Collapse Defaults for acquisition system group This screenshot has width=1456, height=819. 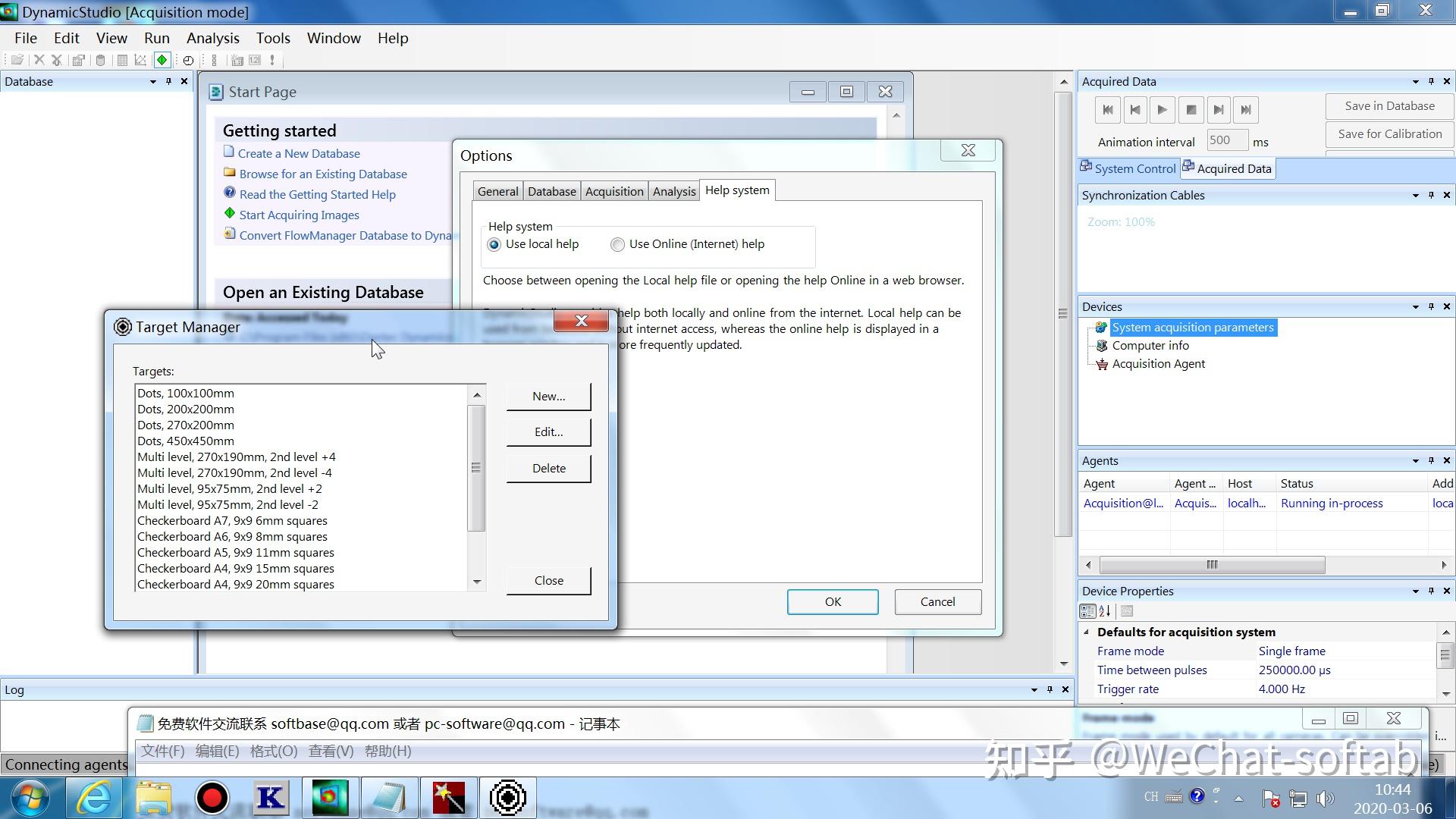click(1087, 632)
